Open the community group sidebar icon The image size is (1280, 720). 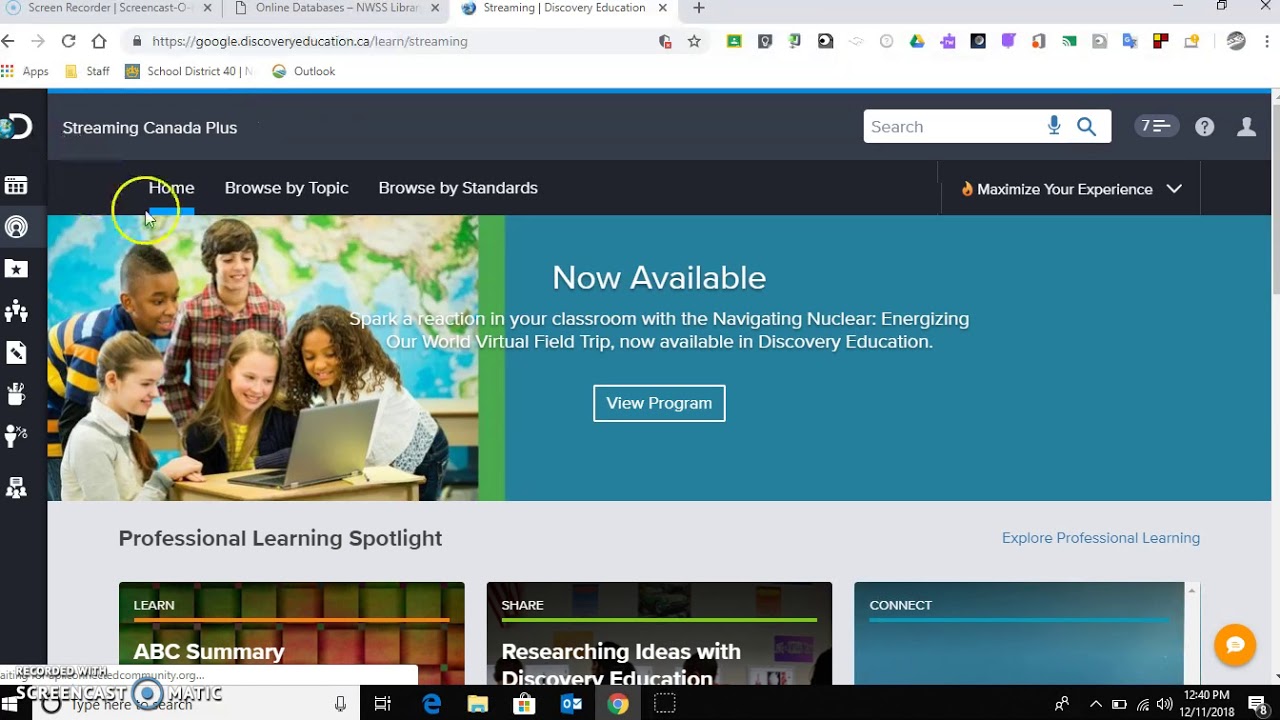16,488
